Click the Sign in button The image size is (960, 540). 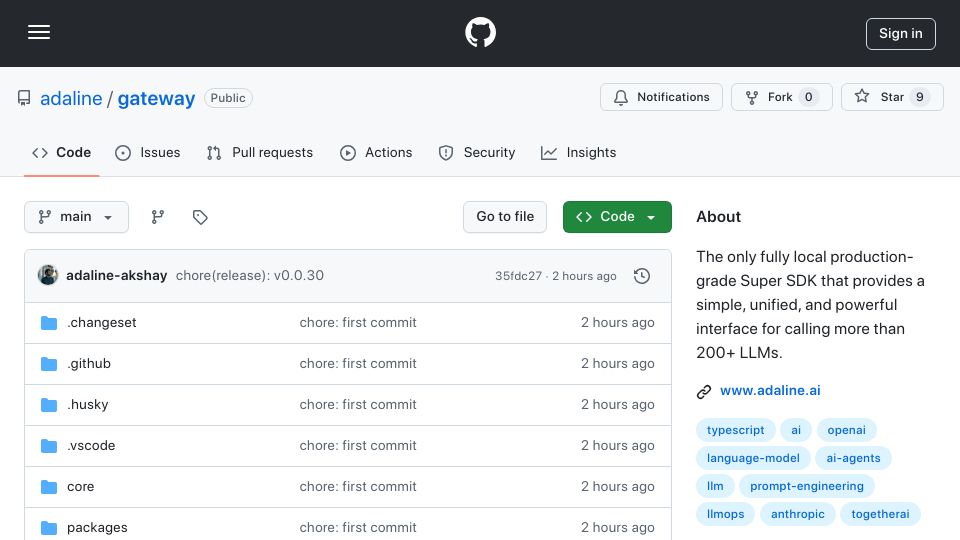pos(900,34)
